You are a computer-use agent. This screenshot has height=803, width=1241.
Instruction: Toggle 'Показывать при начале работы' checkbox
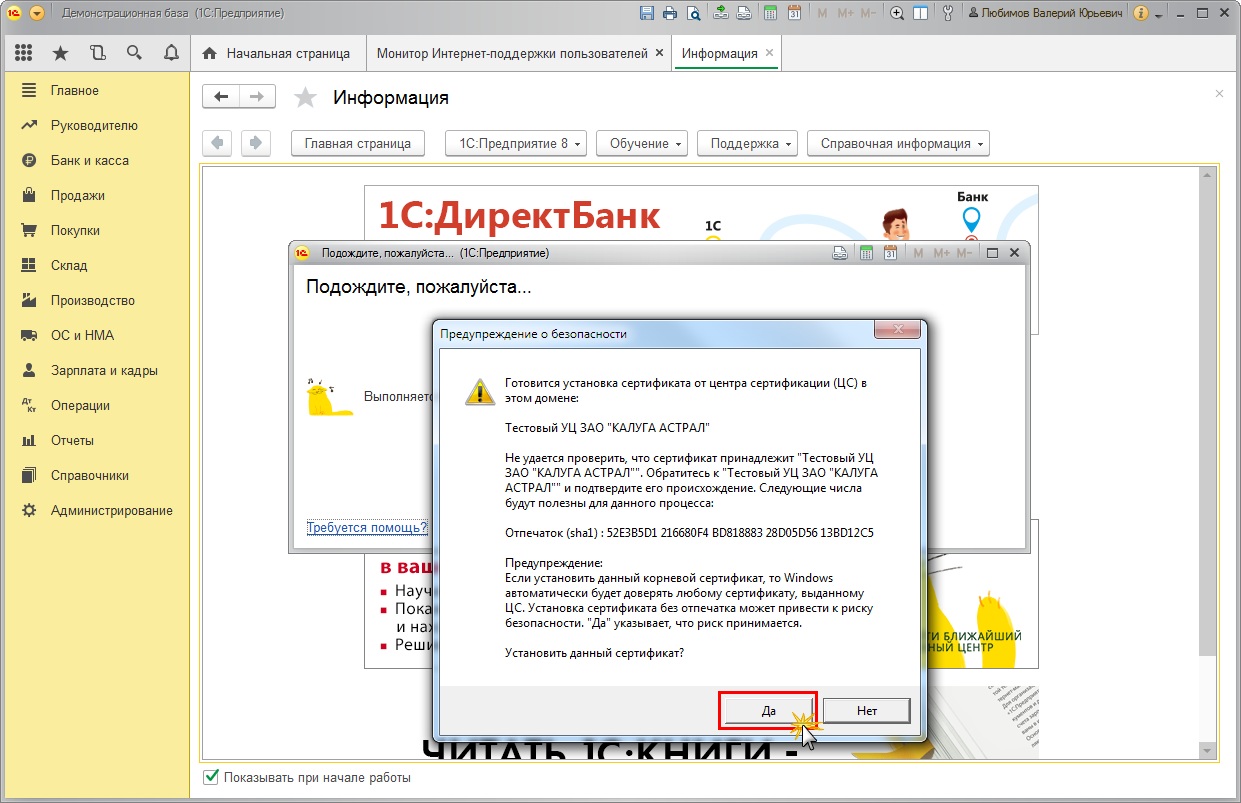[x=211, y=777]
